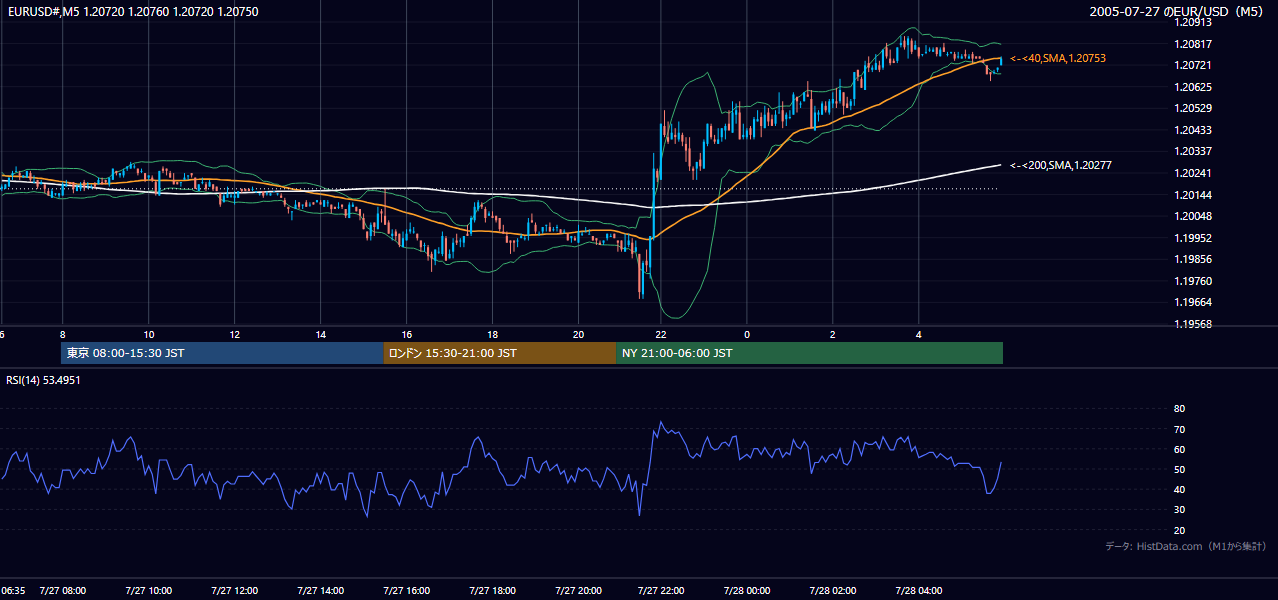This screenshot has height=600, width=1278.
Task: Click RSI axis level 40
Action: click(1180, 490)
